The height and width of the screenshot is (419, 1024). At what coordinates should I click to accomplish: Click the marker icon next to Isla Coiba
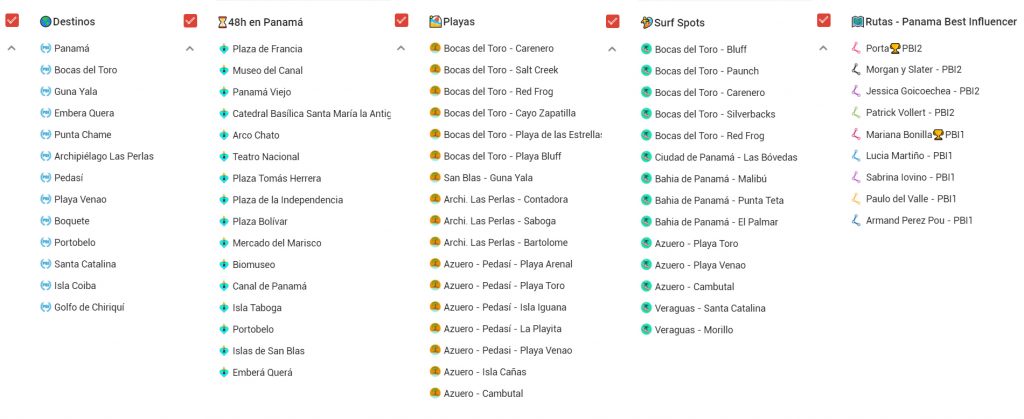45,286
